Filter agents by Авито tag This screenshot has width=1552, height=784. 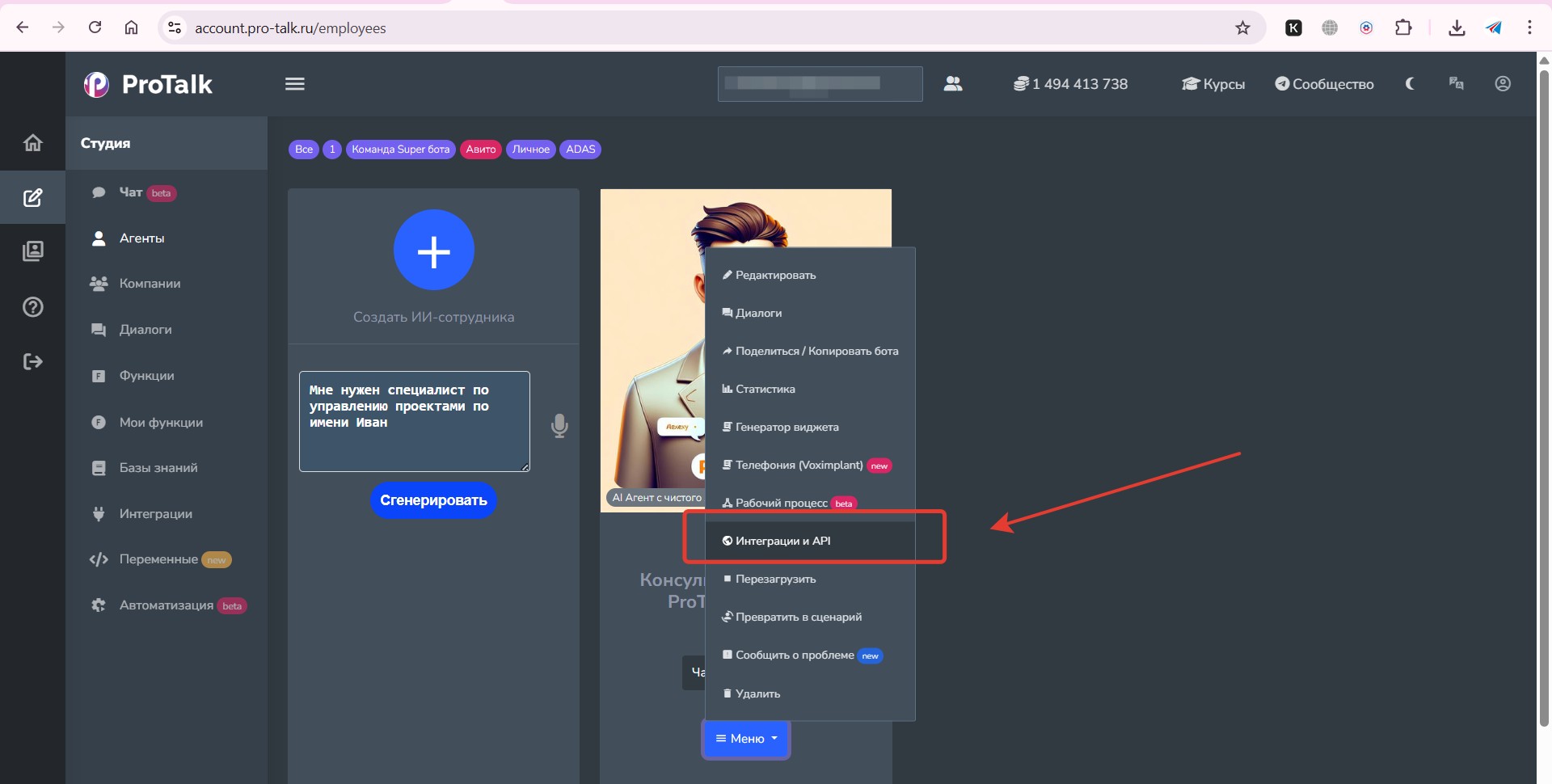click(x=480, y=150)
